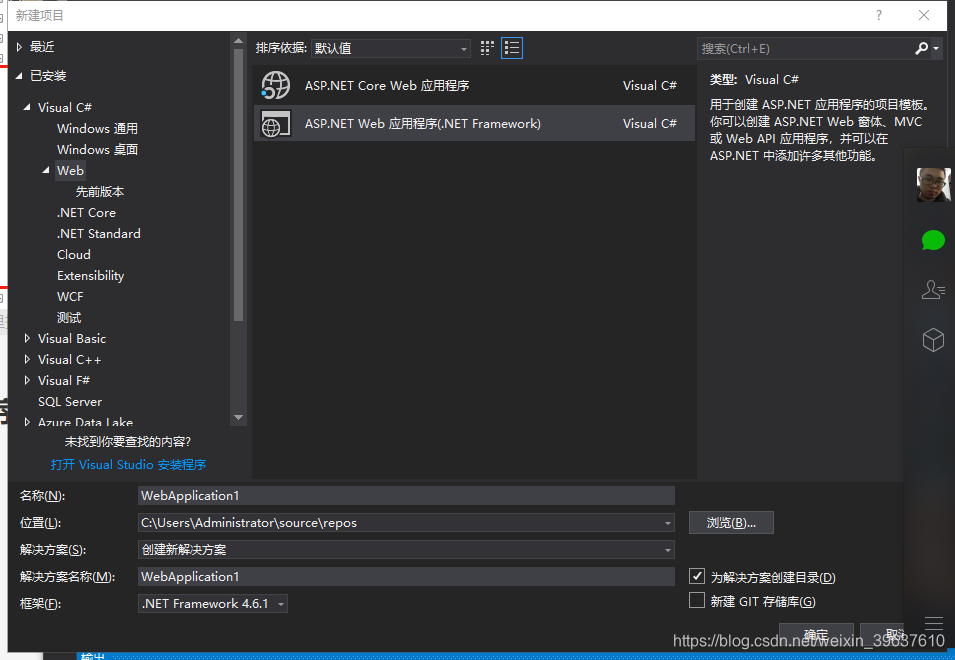
Task: Select ASP.NET Web 应用程序(.NET Framework) template
Action: (x=474, y=124)
